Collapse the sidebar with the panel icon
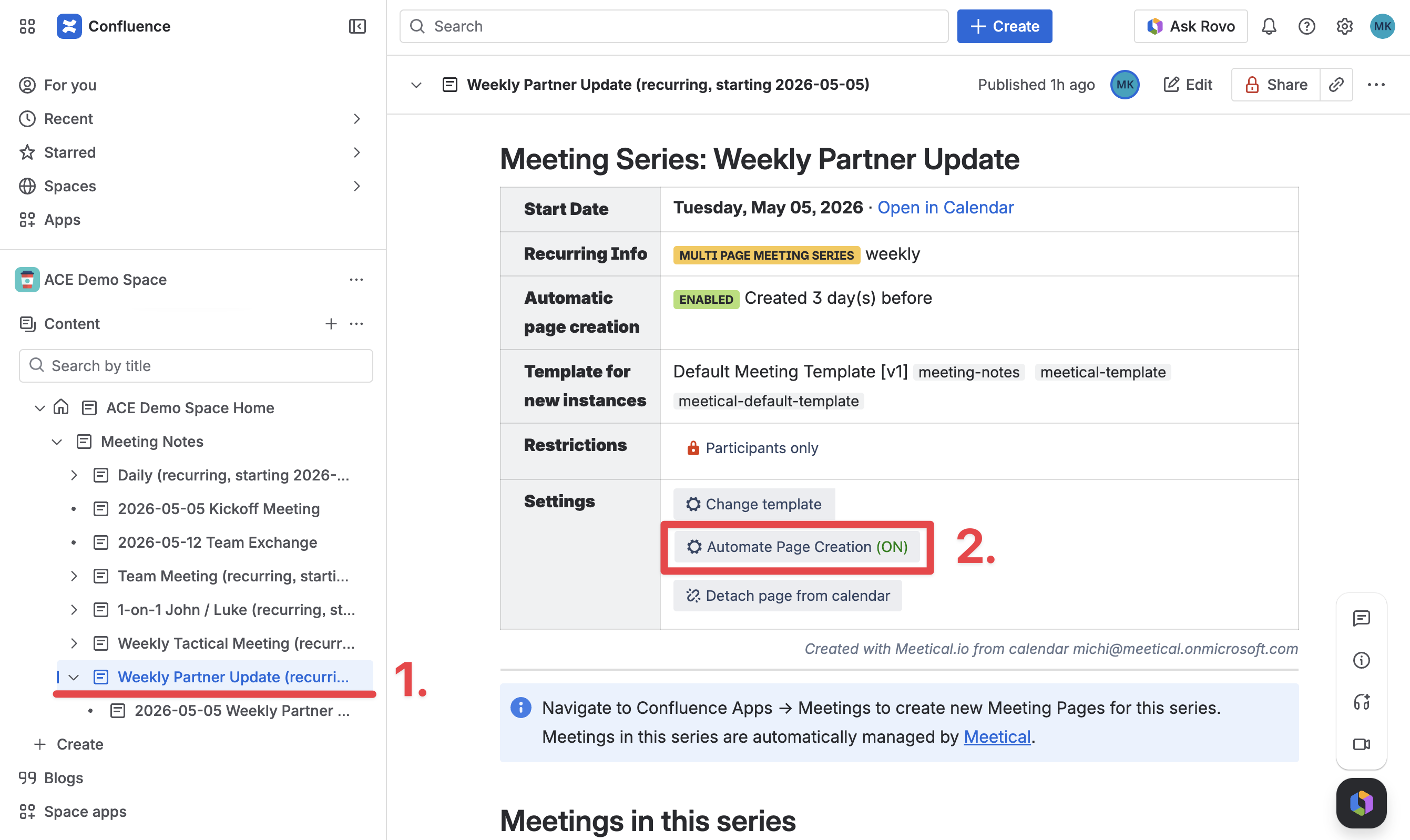The image size is (1410, 840). (357, 26)
